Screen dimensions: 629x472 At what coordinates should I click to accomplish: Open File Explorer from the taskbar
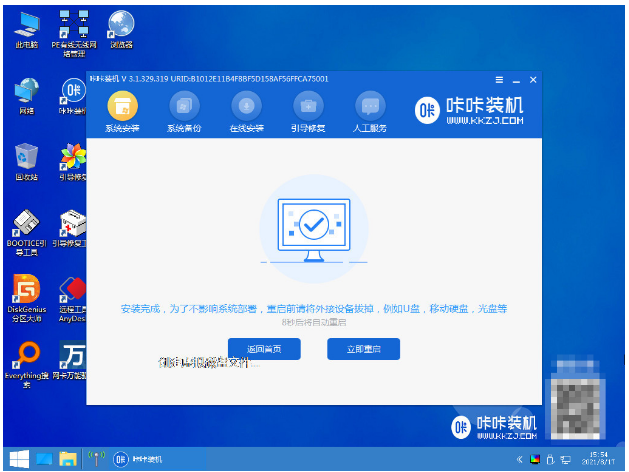(68, 459)
